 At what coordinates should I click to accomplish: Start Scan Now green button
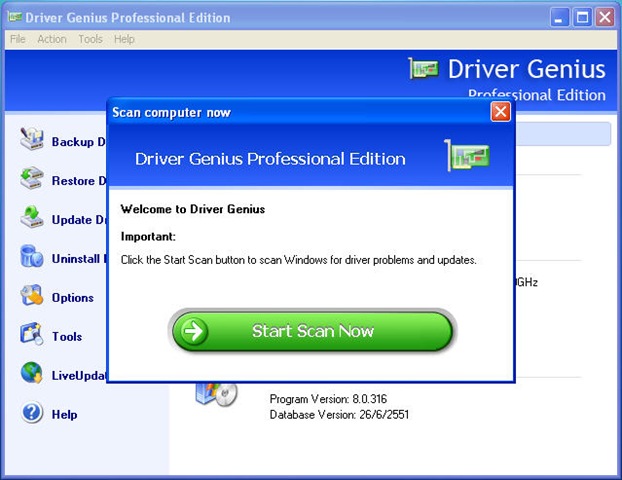click(x=313, y=331)
